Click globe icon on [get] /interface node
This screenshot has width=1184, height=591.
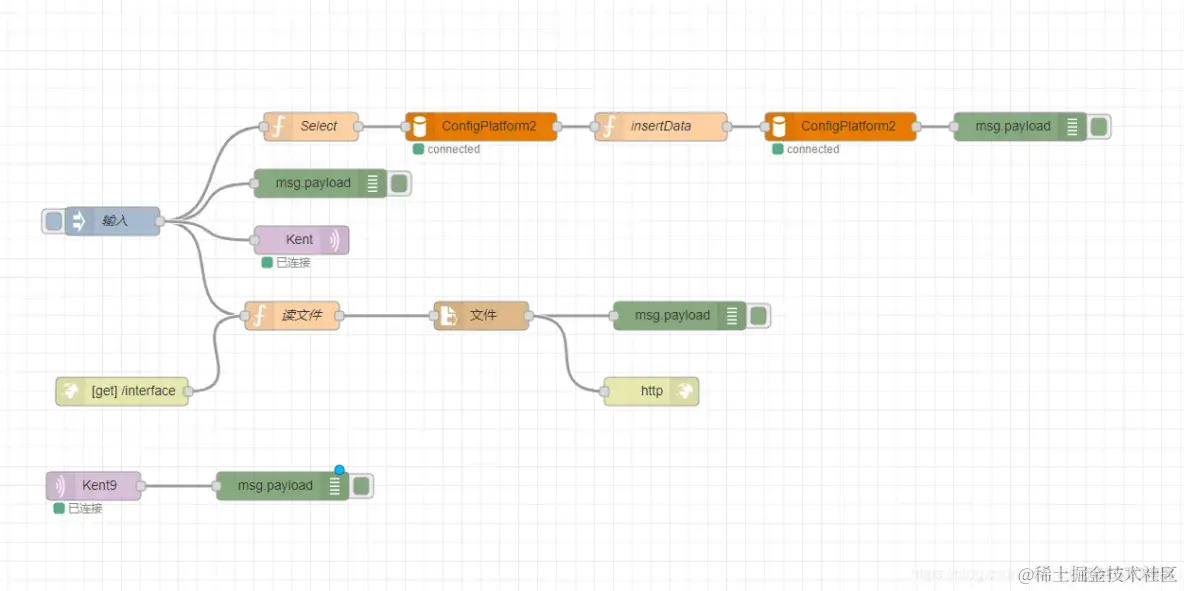click(x=69, y=391)
